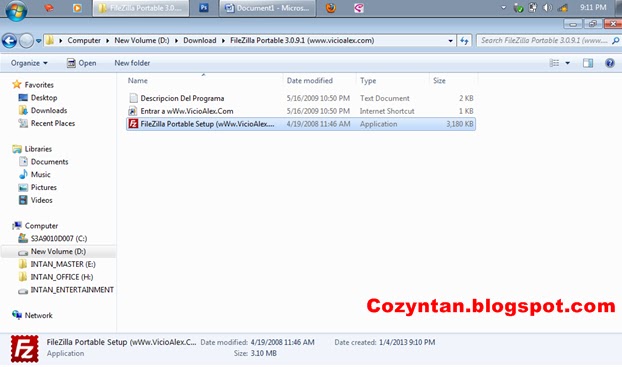Click the 3,180 KB size cell
Screen dimensions: 622x367
coord(460,124)
